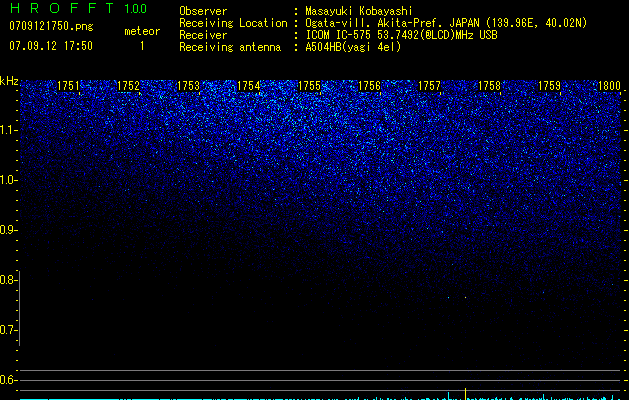The image size is (629, 400).
Task: Click the yellow spike in bottom level graph
Action: coord(465,394)
